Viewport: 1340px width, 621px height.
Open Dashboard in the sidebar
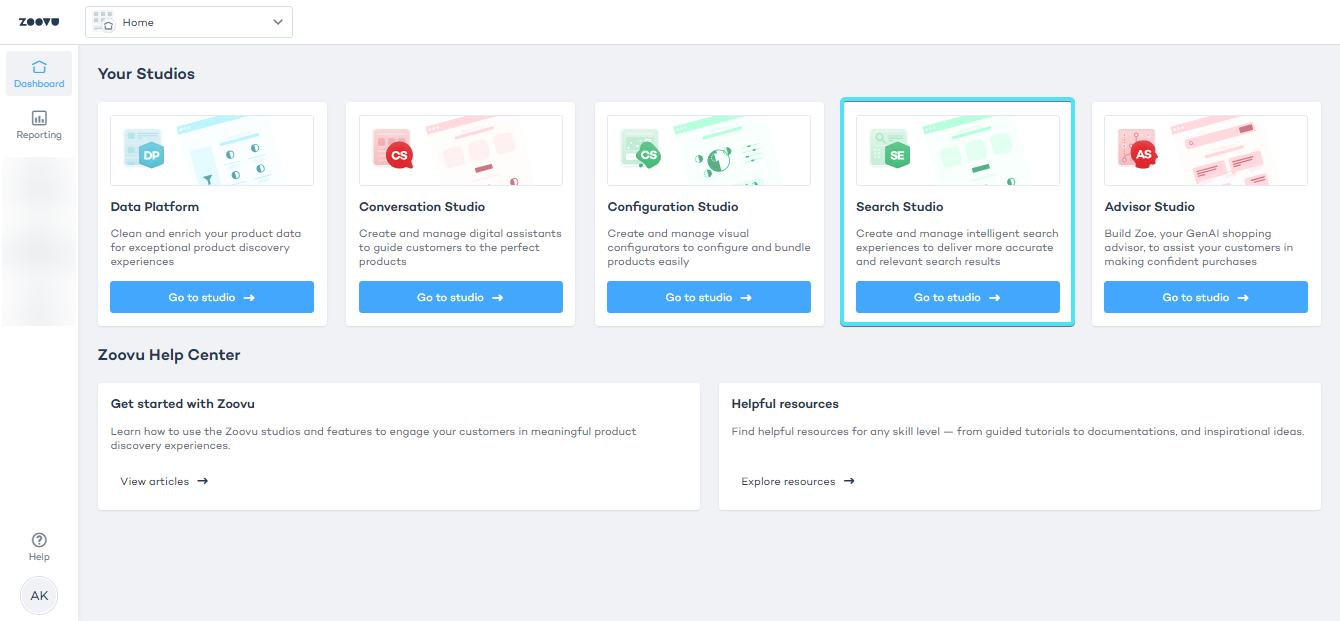click(x=39, y=74)
